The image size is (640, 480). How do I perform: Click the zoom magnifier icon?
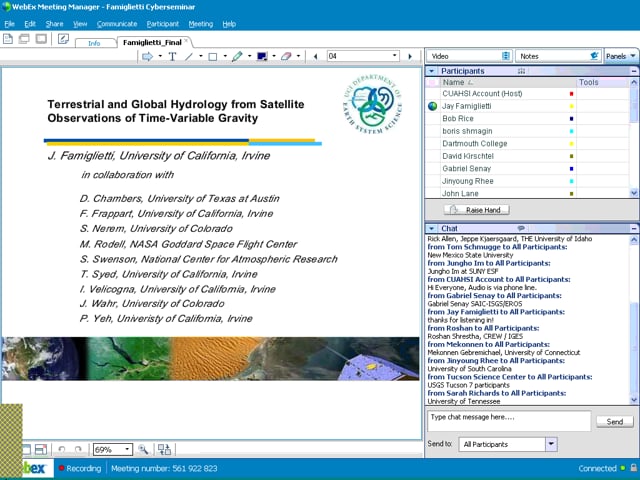(143, 449)
